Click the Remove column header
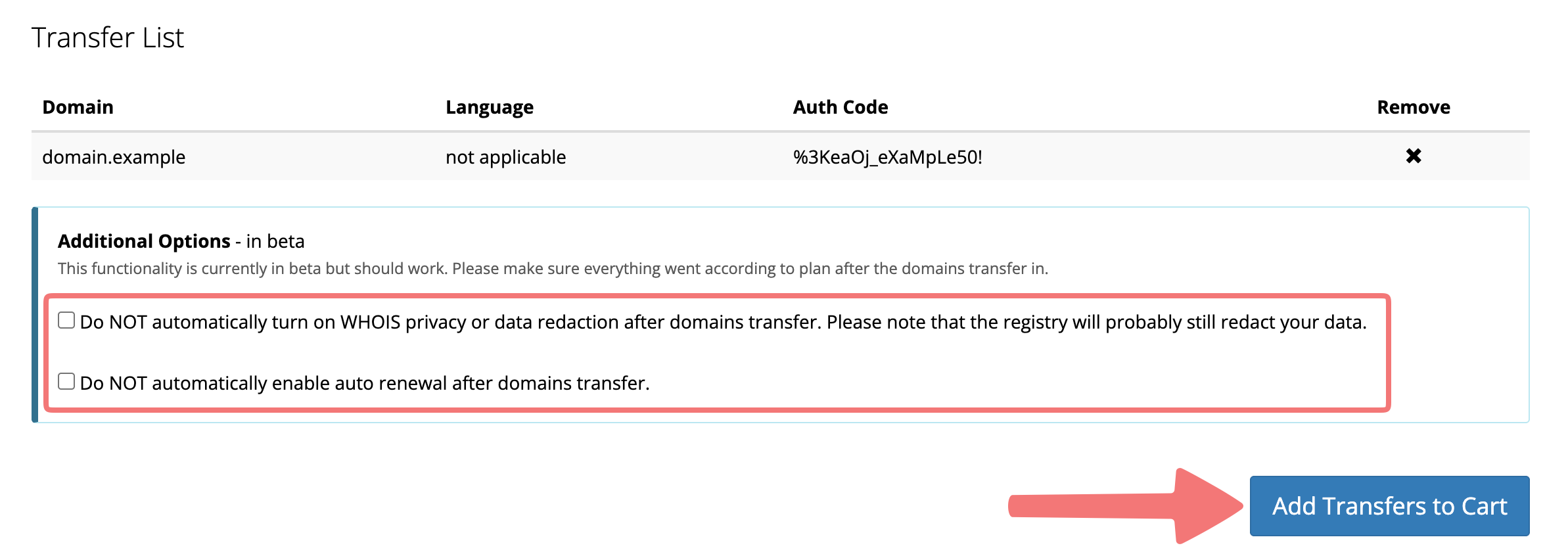This screenshot has height=556, width=1568. pyautogui.click(x=1413, y=107)
